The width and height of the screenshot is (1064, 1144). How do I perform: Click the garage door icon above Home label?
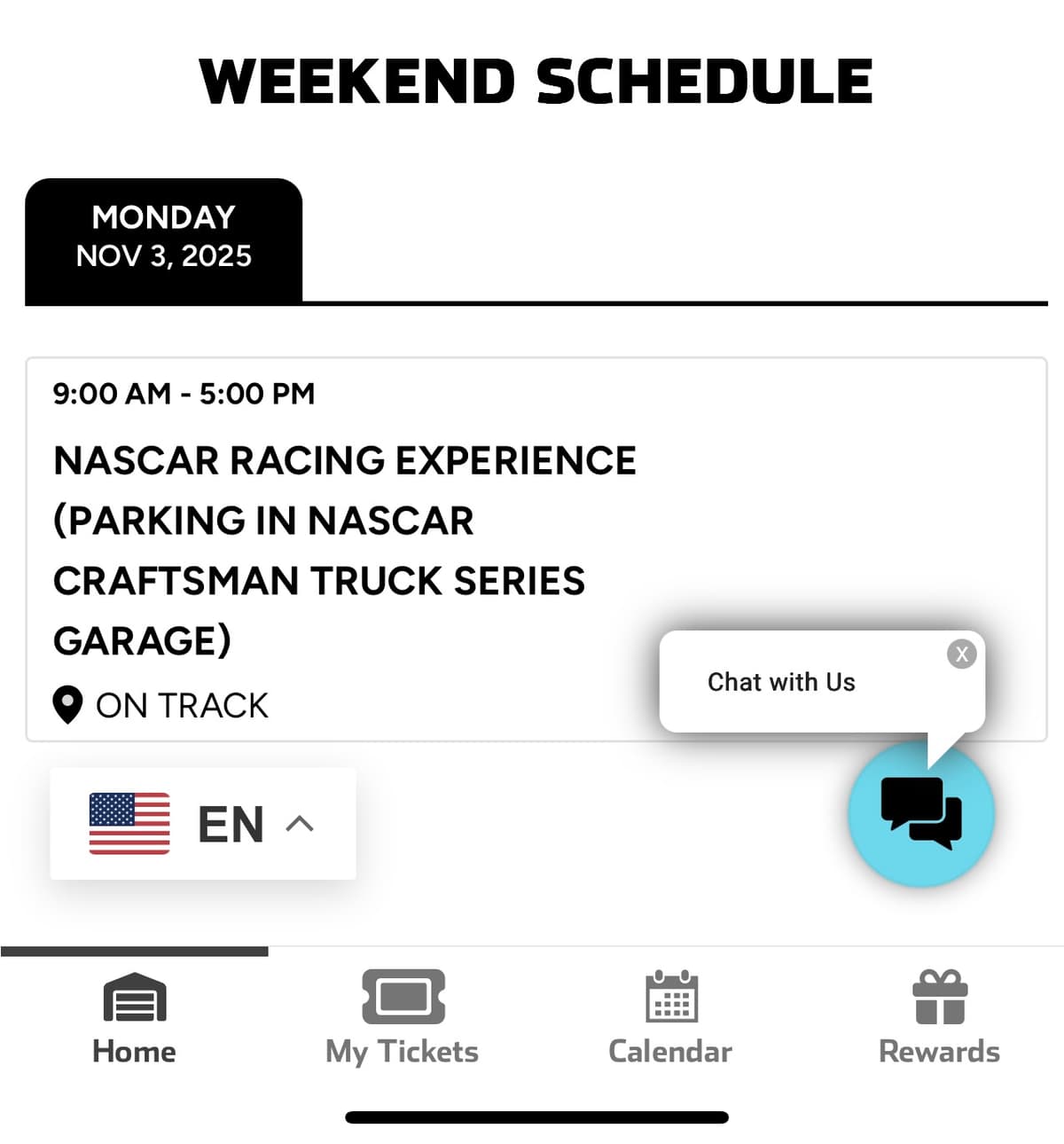point(134,998)
